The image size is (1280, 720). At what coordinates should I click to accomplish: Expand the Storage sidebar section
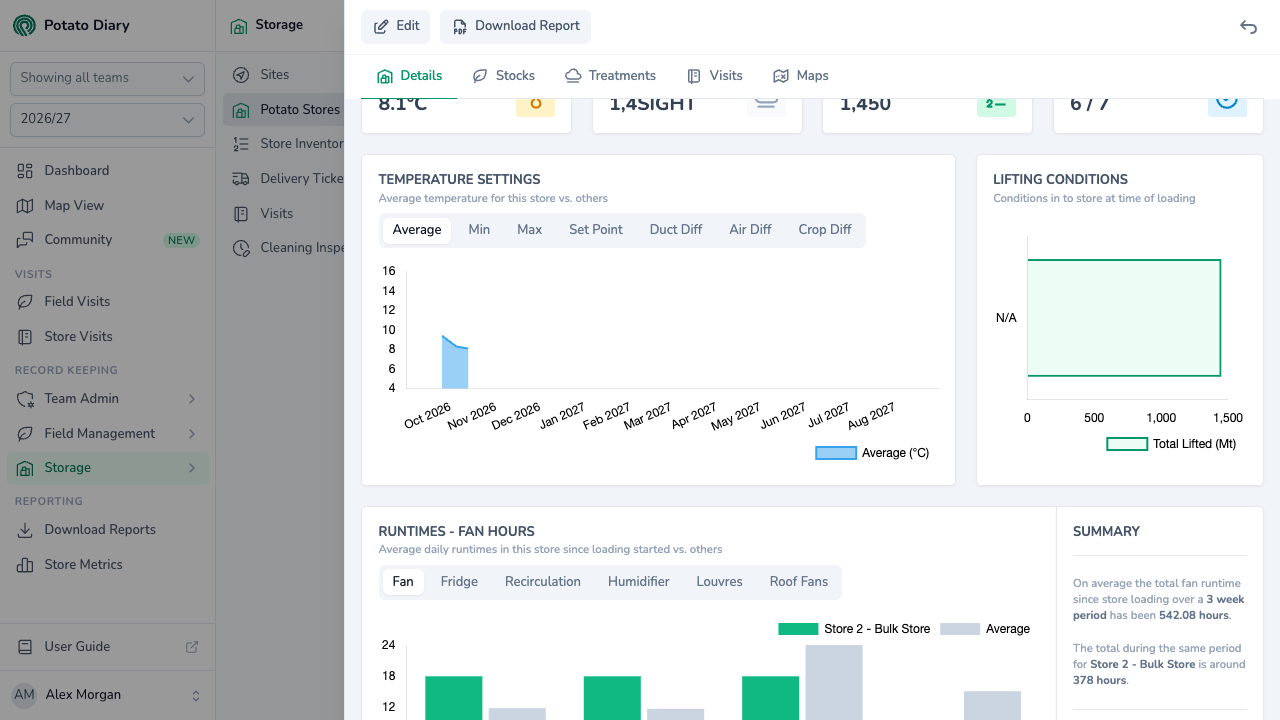(x=191, y=468)
